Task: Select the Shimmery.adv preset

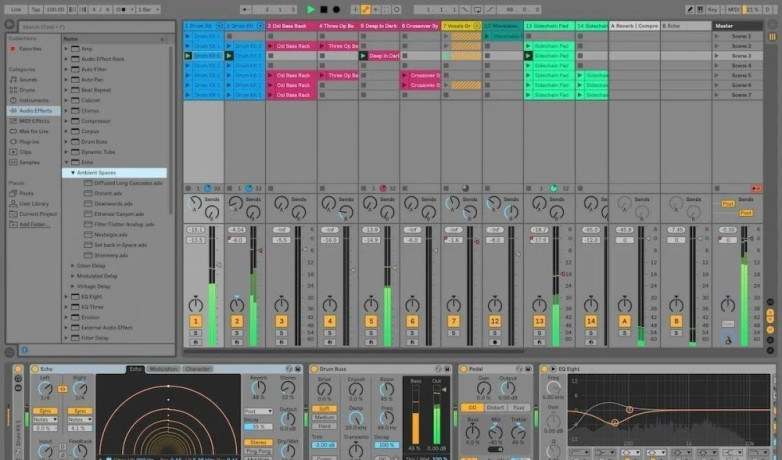Action: tap(111, 255)
